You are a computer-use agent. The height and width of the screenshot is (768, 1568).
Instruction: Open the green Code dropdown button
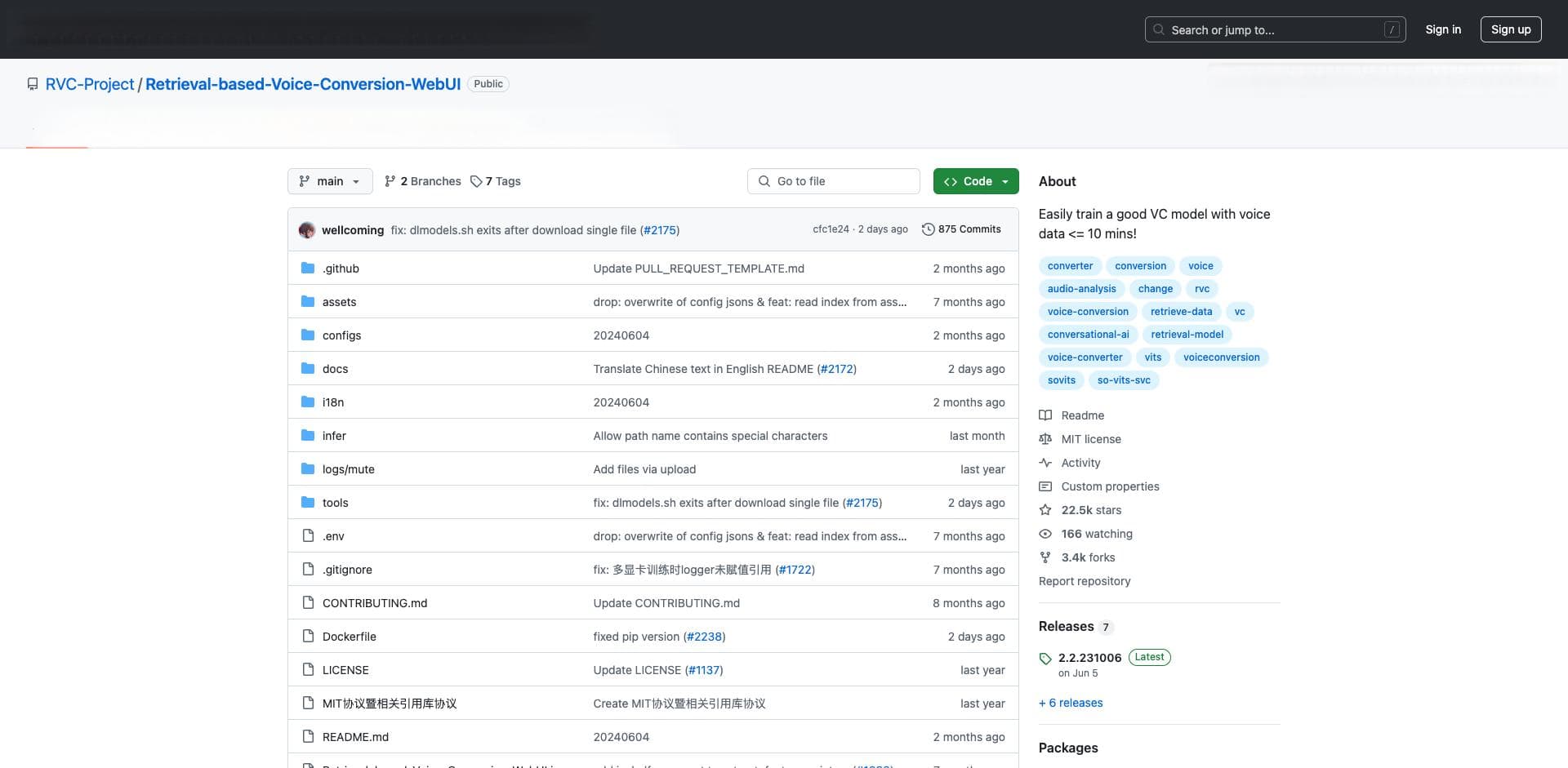coord(976,181)
